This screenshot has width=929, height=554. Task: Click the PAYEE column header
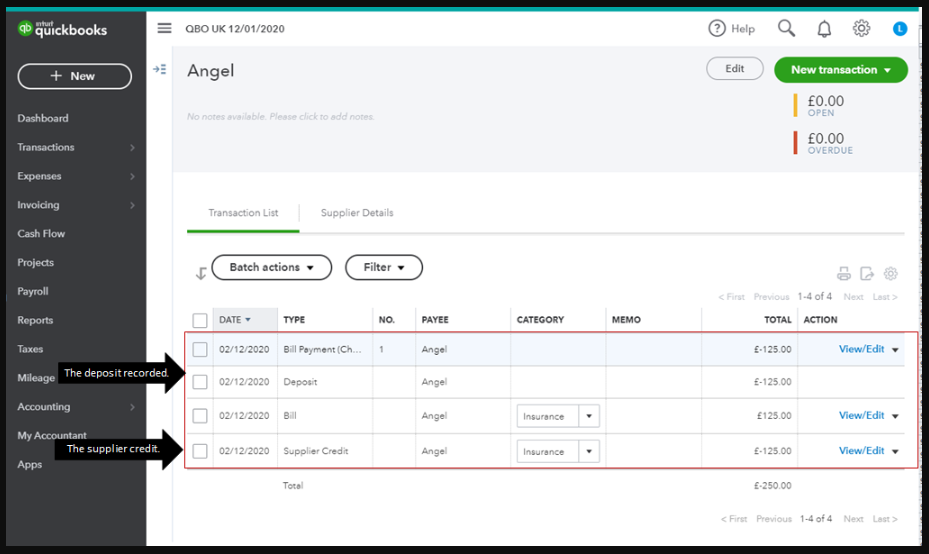(435, 320)
